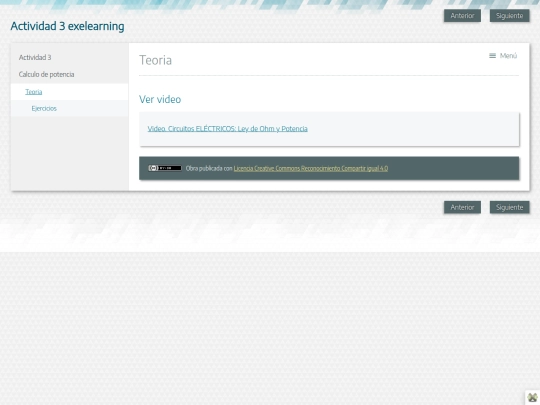The width and height of the screenshot is (540, 405).
Task: Click the Teoria page heading
Action: pos(155,60)
